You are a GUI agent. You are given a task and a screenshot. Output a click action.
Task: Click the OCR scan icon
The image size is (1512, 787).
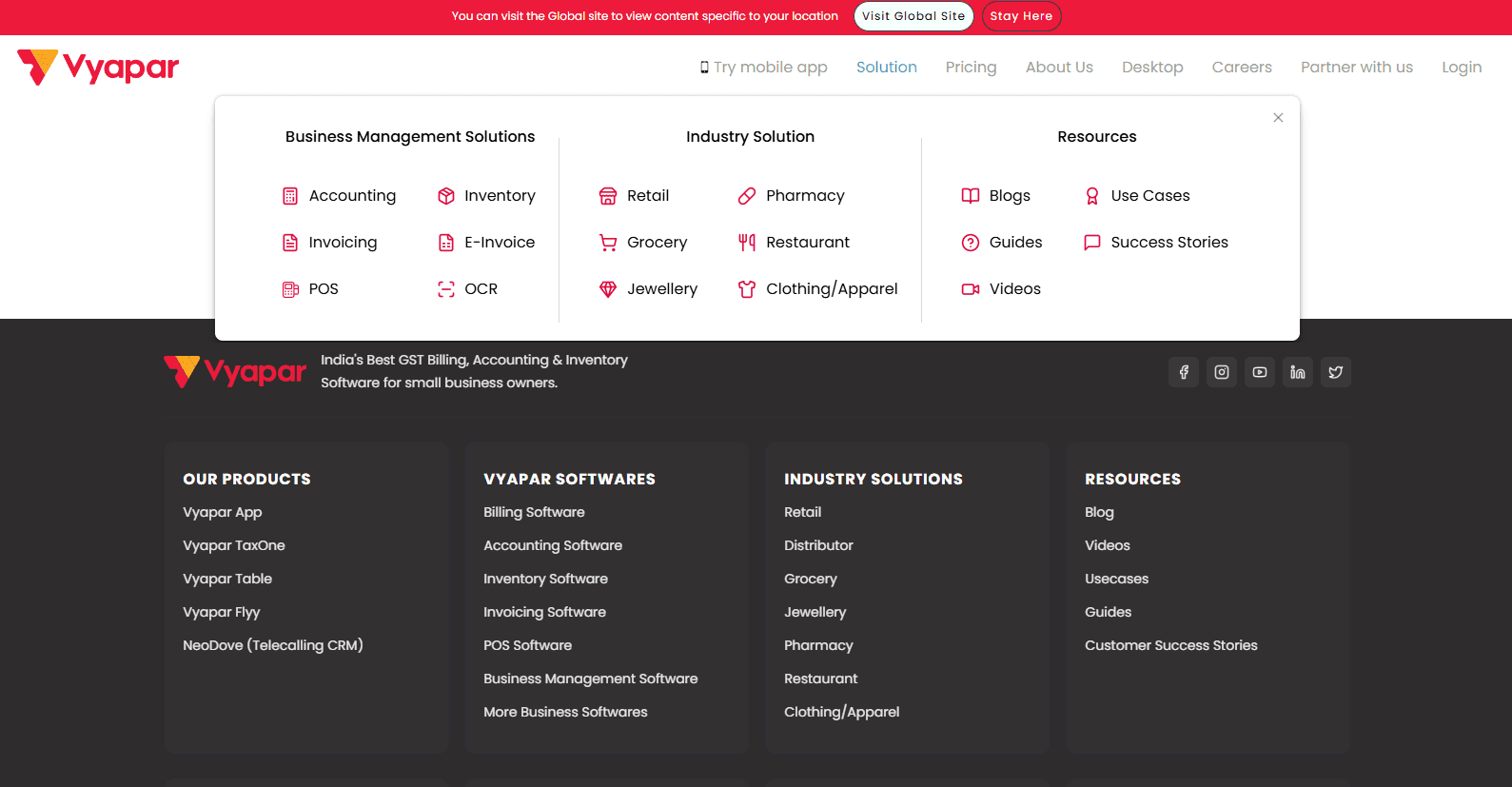click(x=446, y=289)
